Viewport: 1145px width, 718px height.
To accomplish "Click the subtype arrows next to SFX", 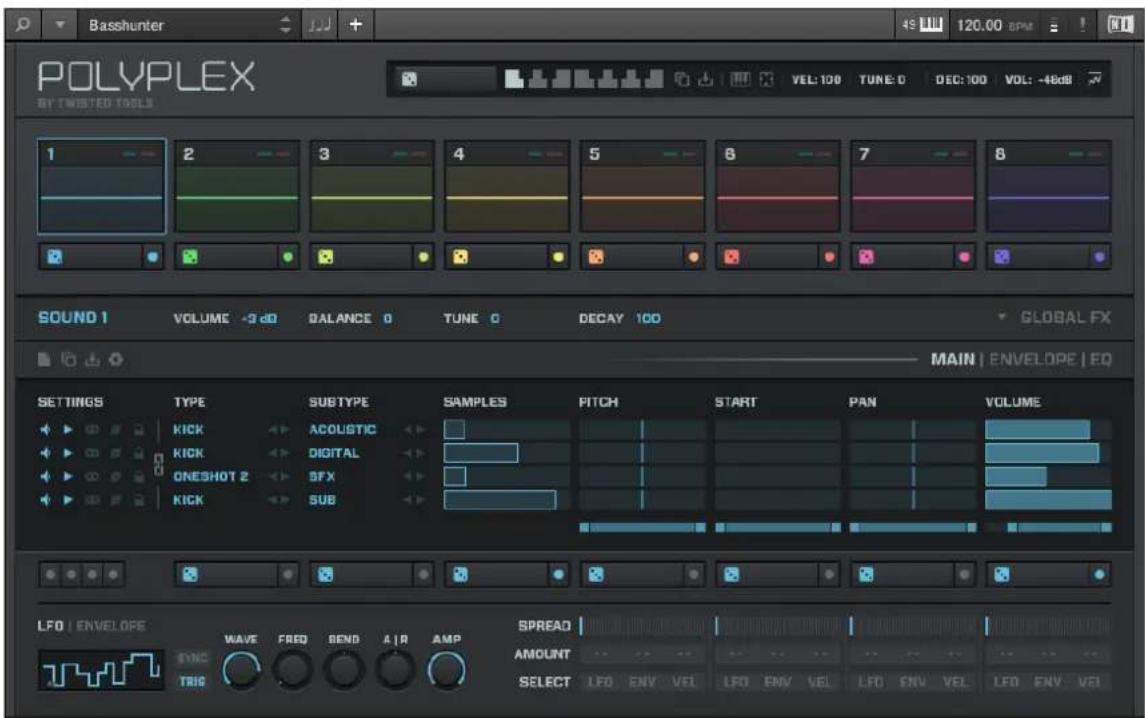I will coord(414,476).
